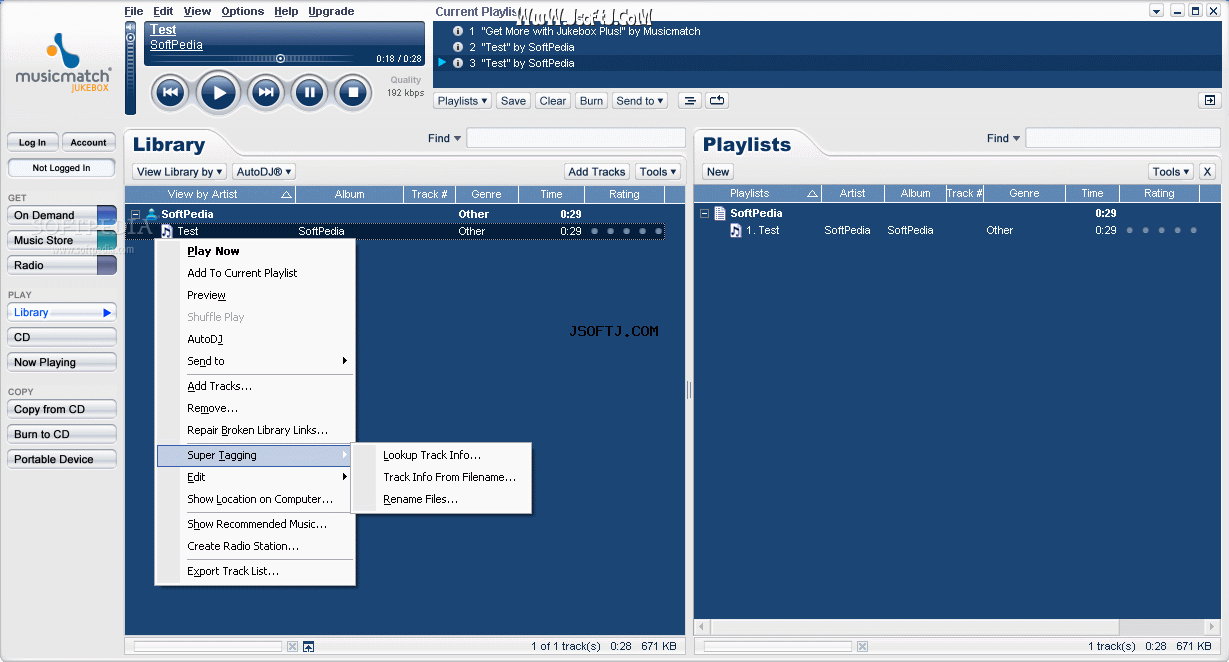The width and height of the screenshot is (1229, 662).
Task: Stop playback with the Stop button
Action: [353, 93]
